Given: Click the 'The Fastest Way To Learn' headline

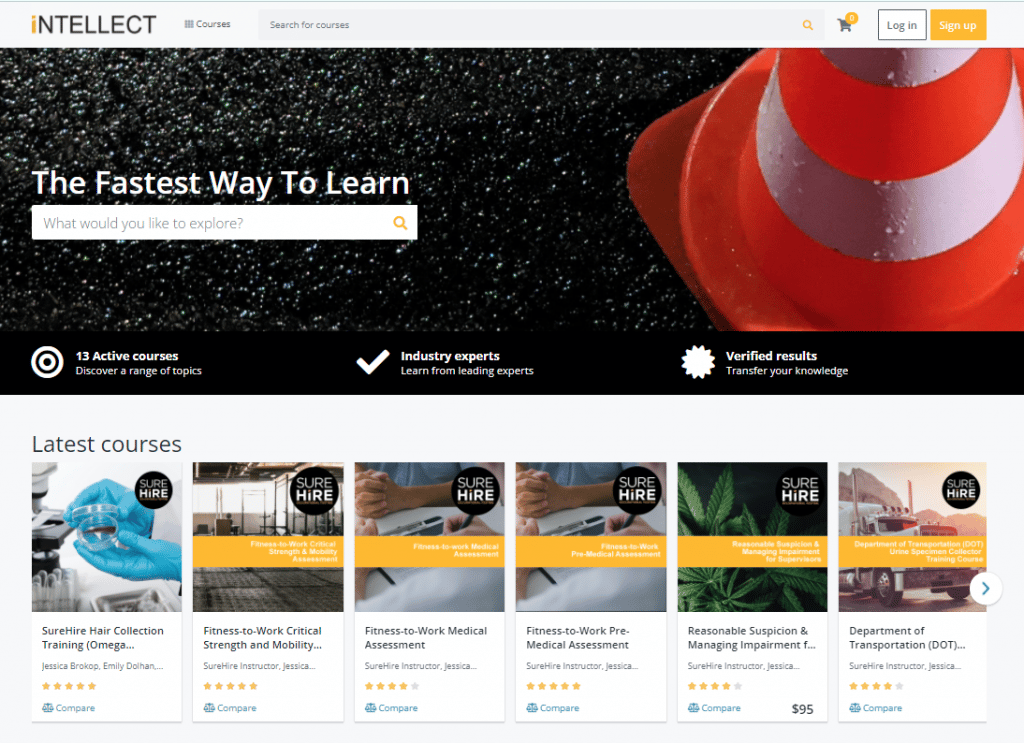Looking at the screenshot, I should pos(221,183).
